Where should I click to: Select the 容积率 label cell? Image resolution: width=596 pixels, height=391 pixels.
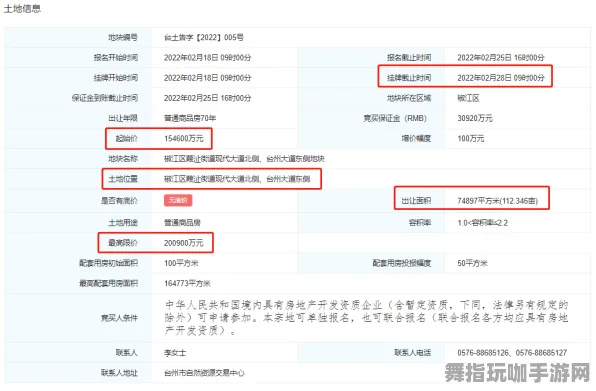tap(420, 222)
